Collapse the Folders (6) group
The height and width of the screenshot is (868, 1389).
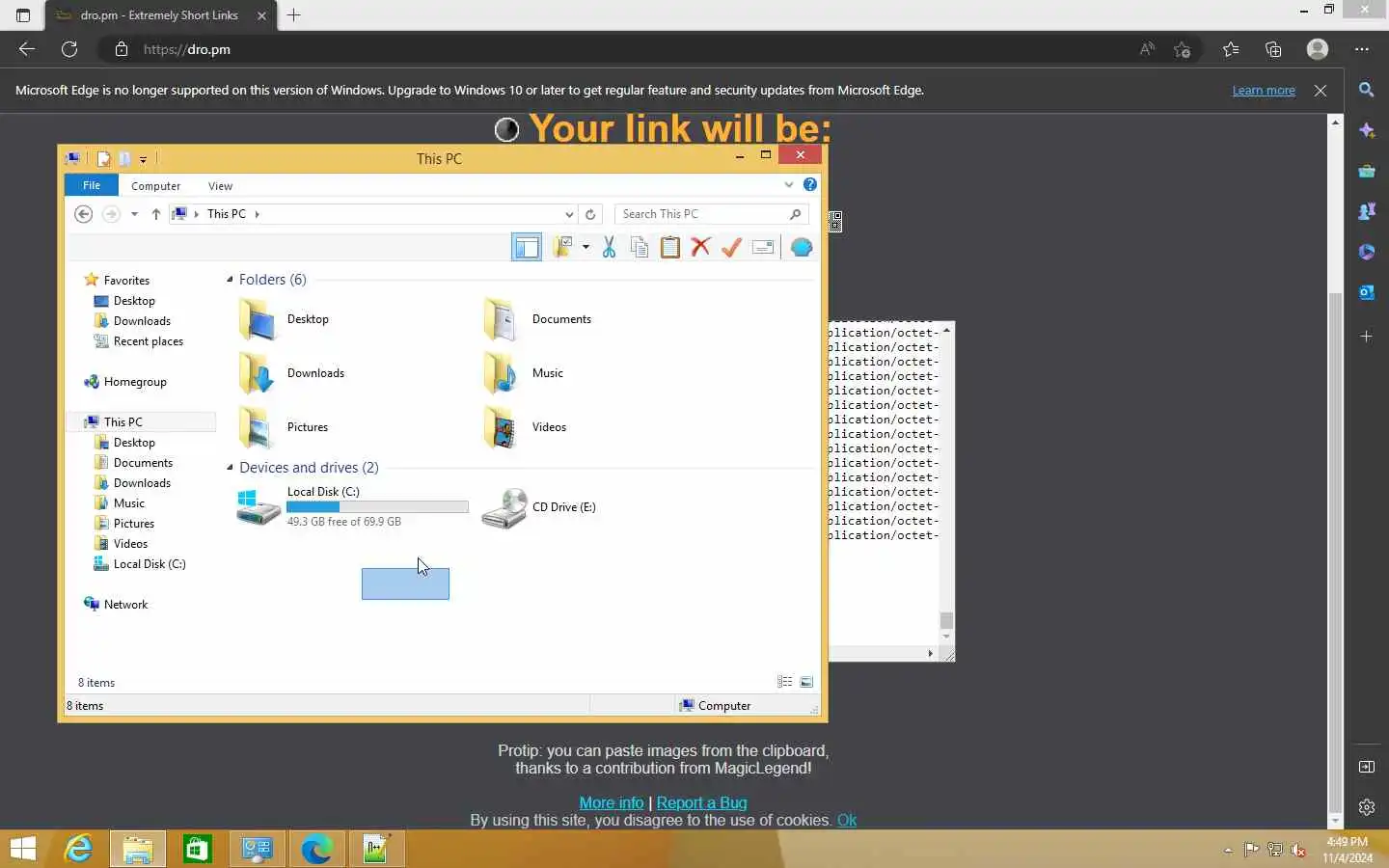[230, 280]
